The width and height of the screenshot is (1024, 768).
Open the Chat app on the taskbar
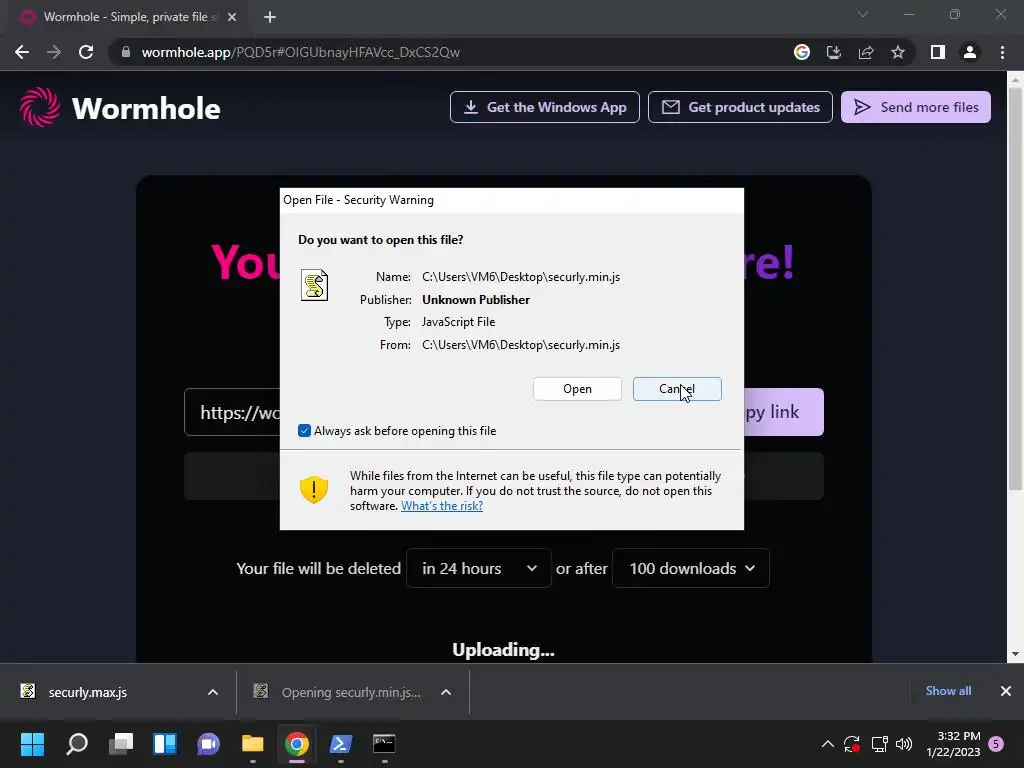[208, 744]
